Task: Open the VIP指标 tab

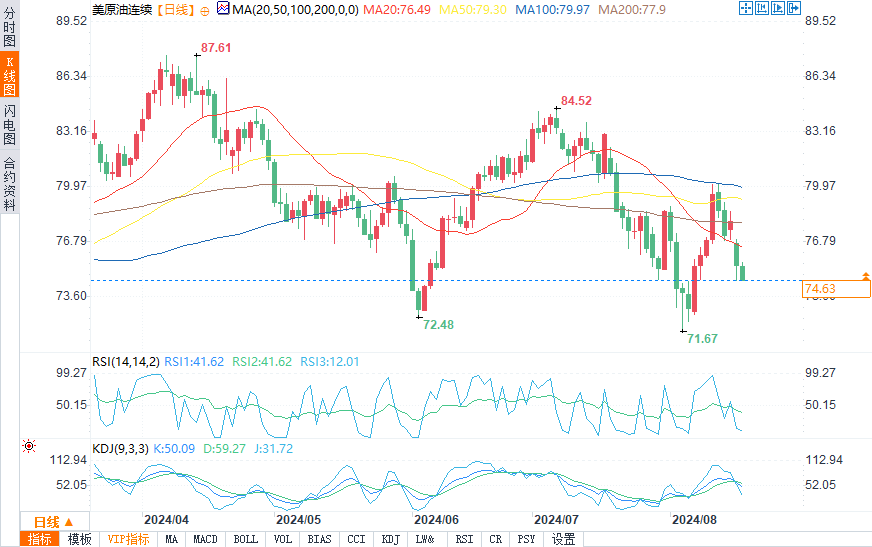Action: (x=128, y=539)
